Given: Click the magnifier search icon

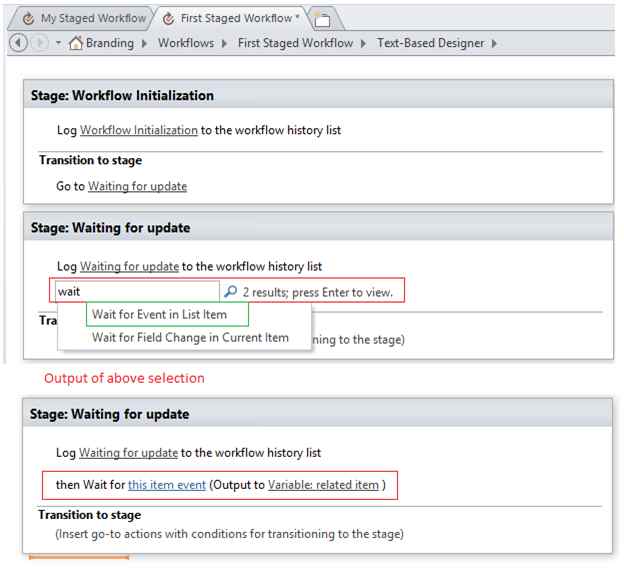Looking at the screenshot, I should click(x=230, y=291).
